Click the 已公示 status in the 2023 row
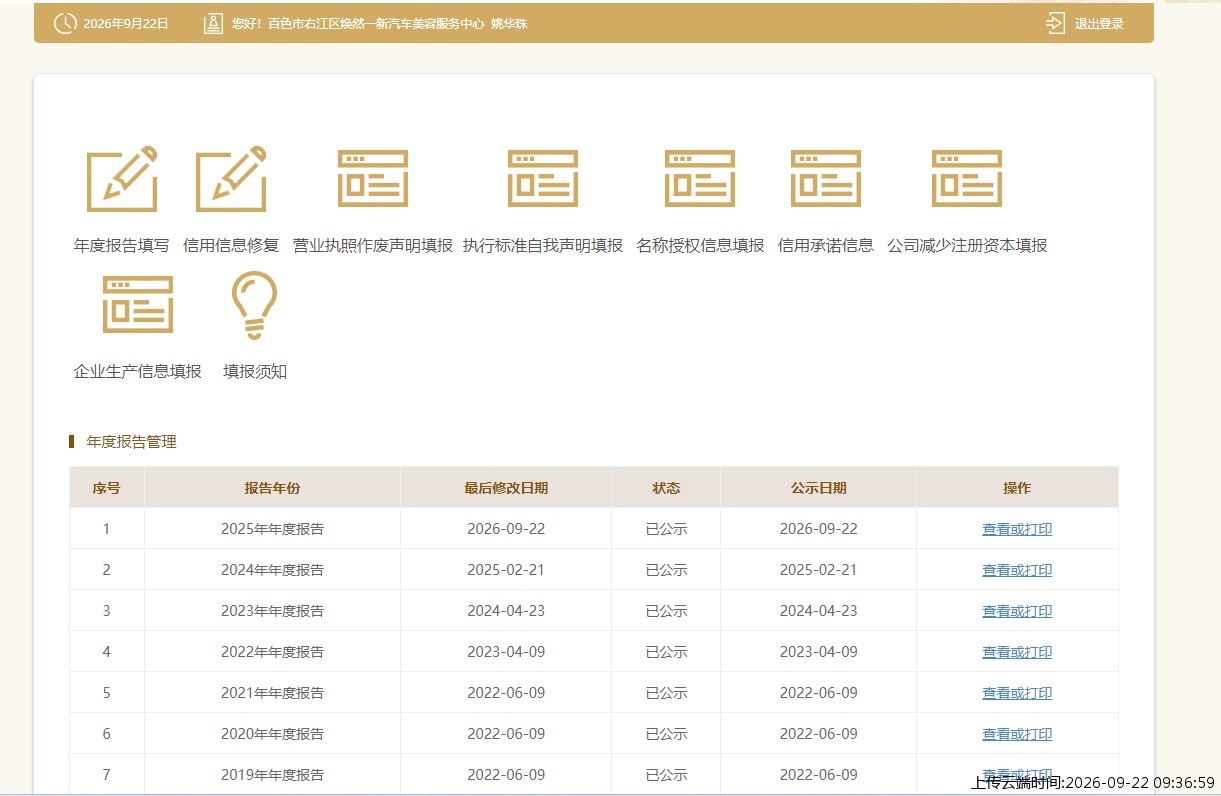This screenshot has width=1221, height=796. pyautogui.click(x=666, y=611)
